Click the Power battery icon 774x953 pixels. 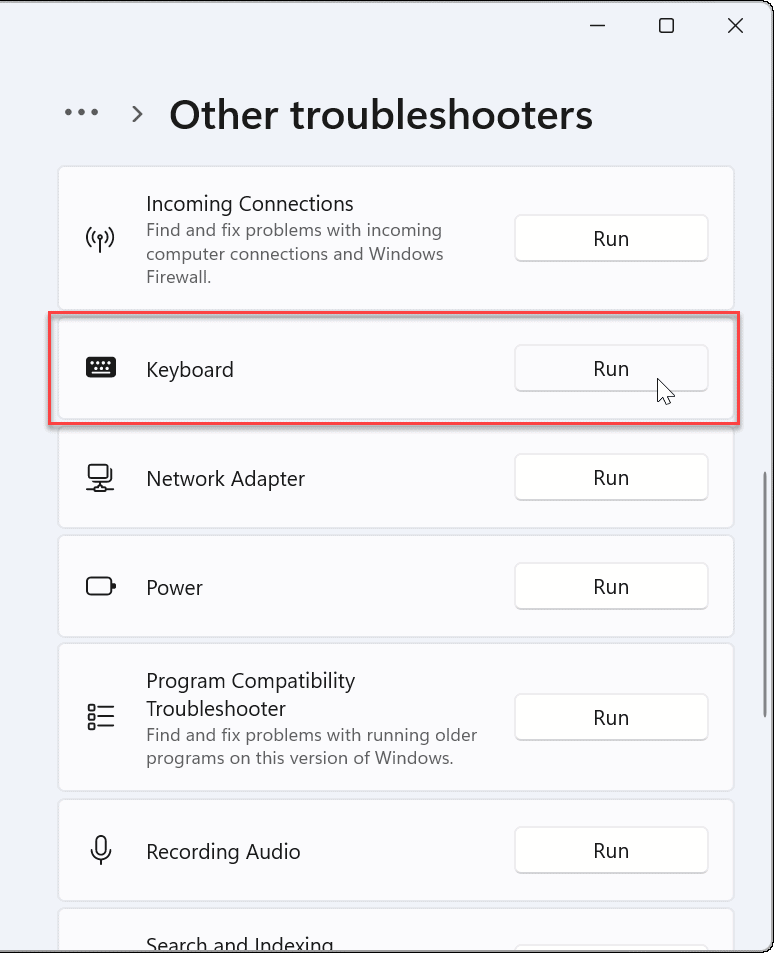coord(100,587)
